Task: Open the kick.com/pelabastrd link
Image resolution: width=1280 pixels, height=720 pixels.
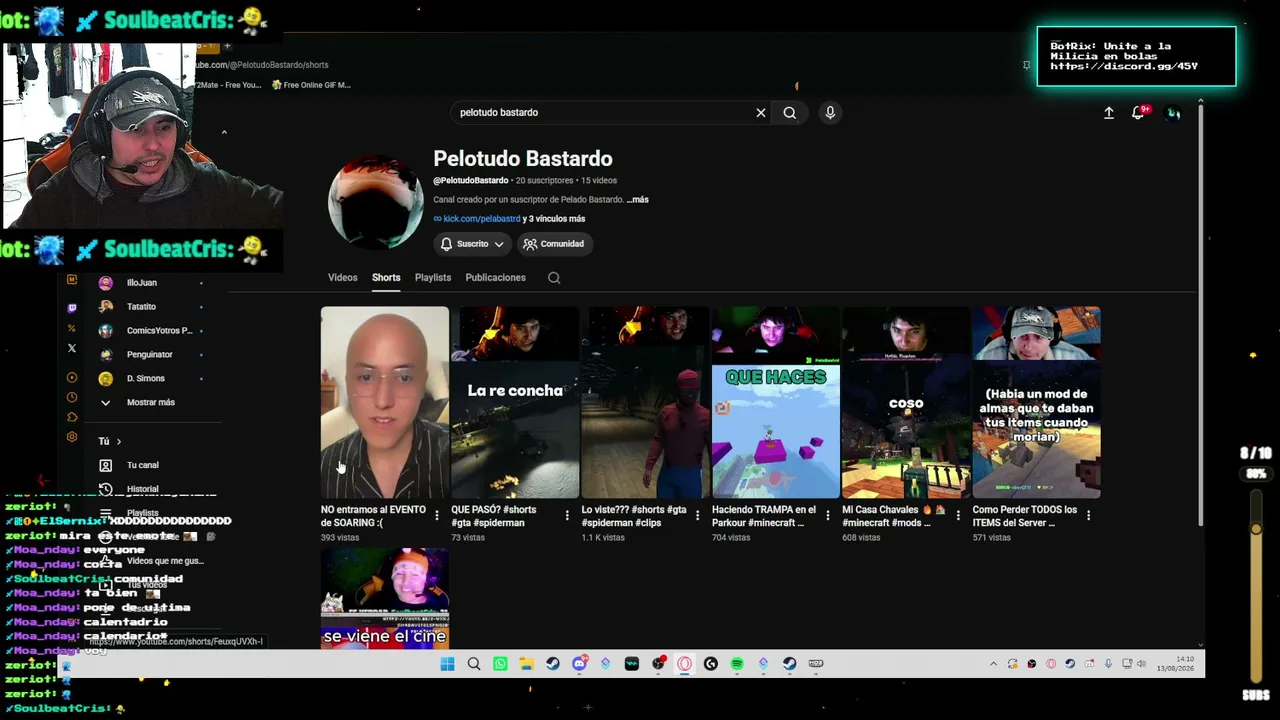Action: pos(482,219)
